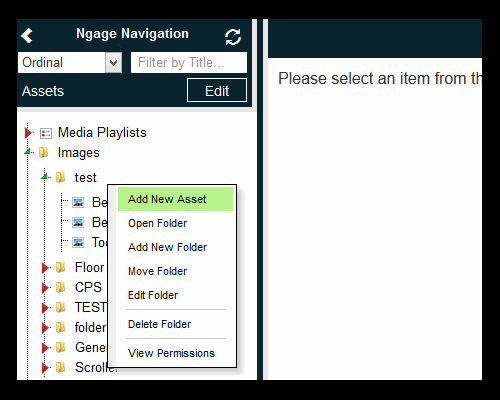Click the Floor folder icon
Image resolution: width=500 pixels, height=400 pixels.
click(61, 267)
